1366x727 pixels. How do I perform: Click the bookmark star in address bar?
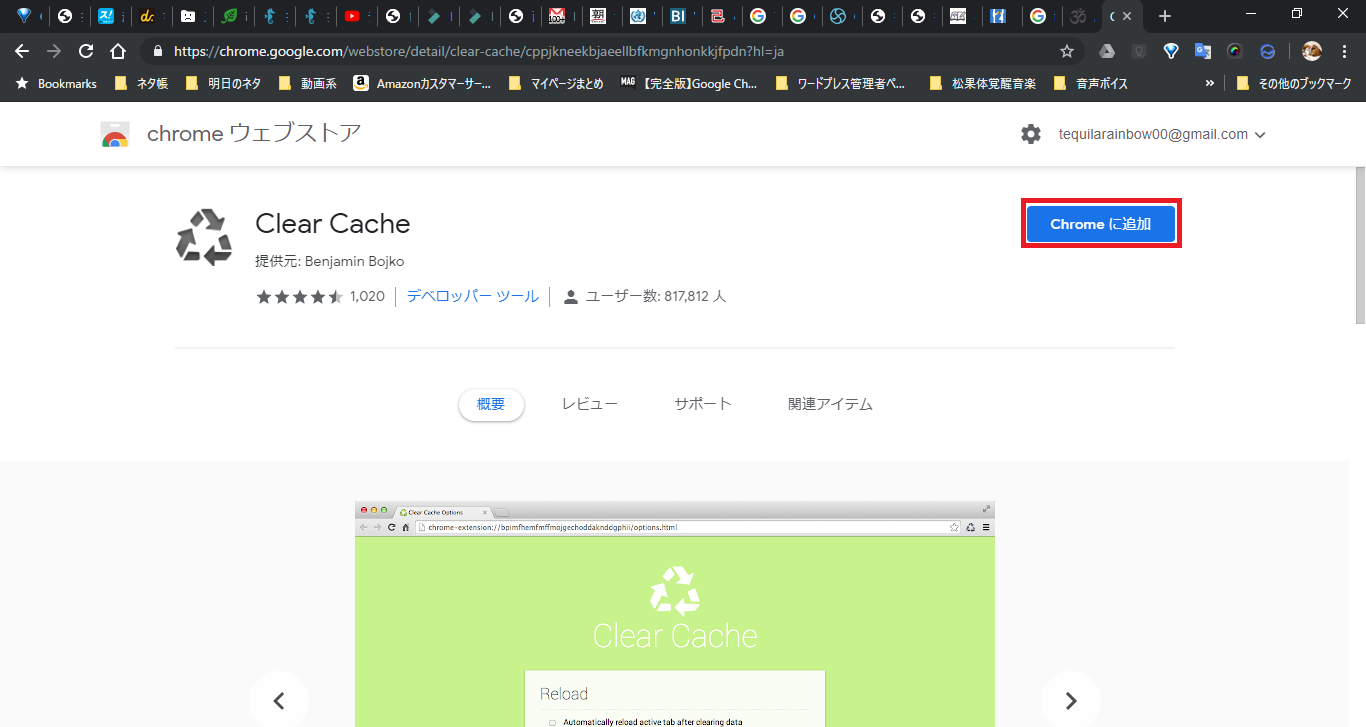1067,51
